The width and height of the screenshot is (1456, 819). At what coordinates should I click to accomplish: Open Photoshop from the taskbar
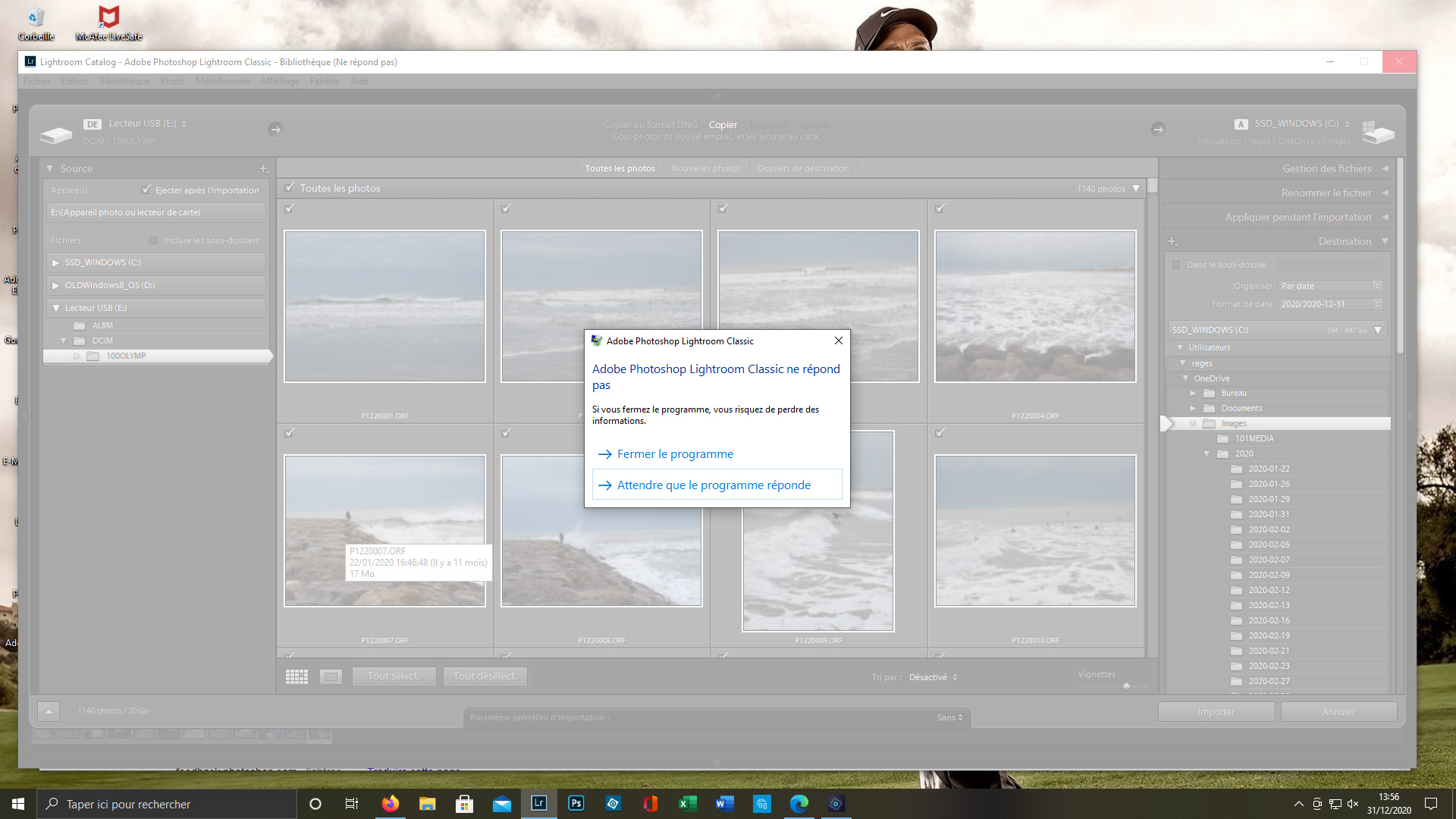[576, 804]
